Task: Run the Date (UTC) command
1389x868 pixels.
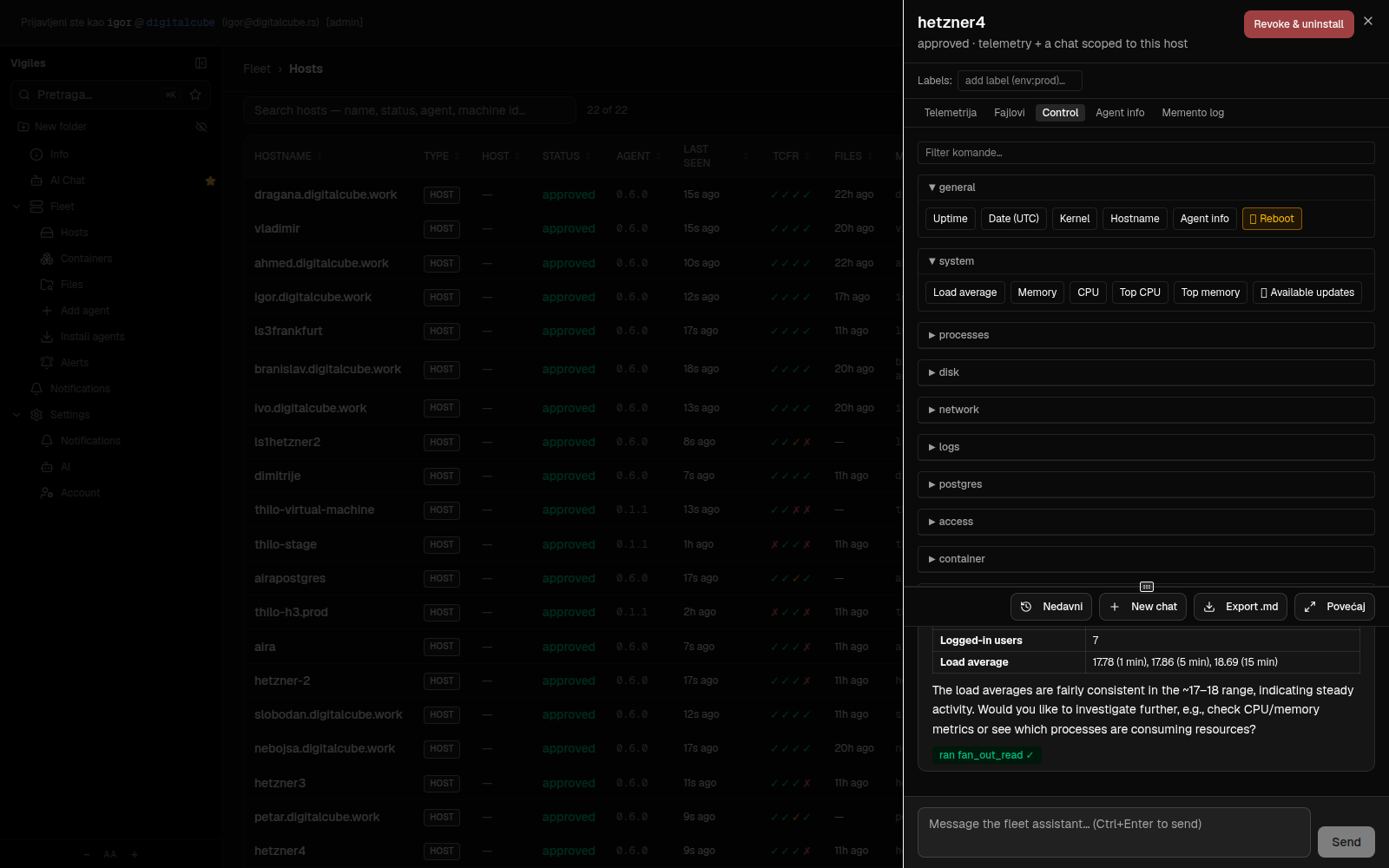Action: point(1013,219)
